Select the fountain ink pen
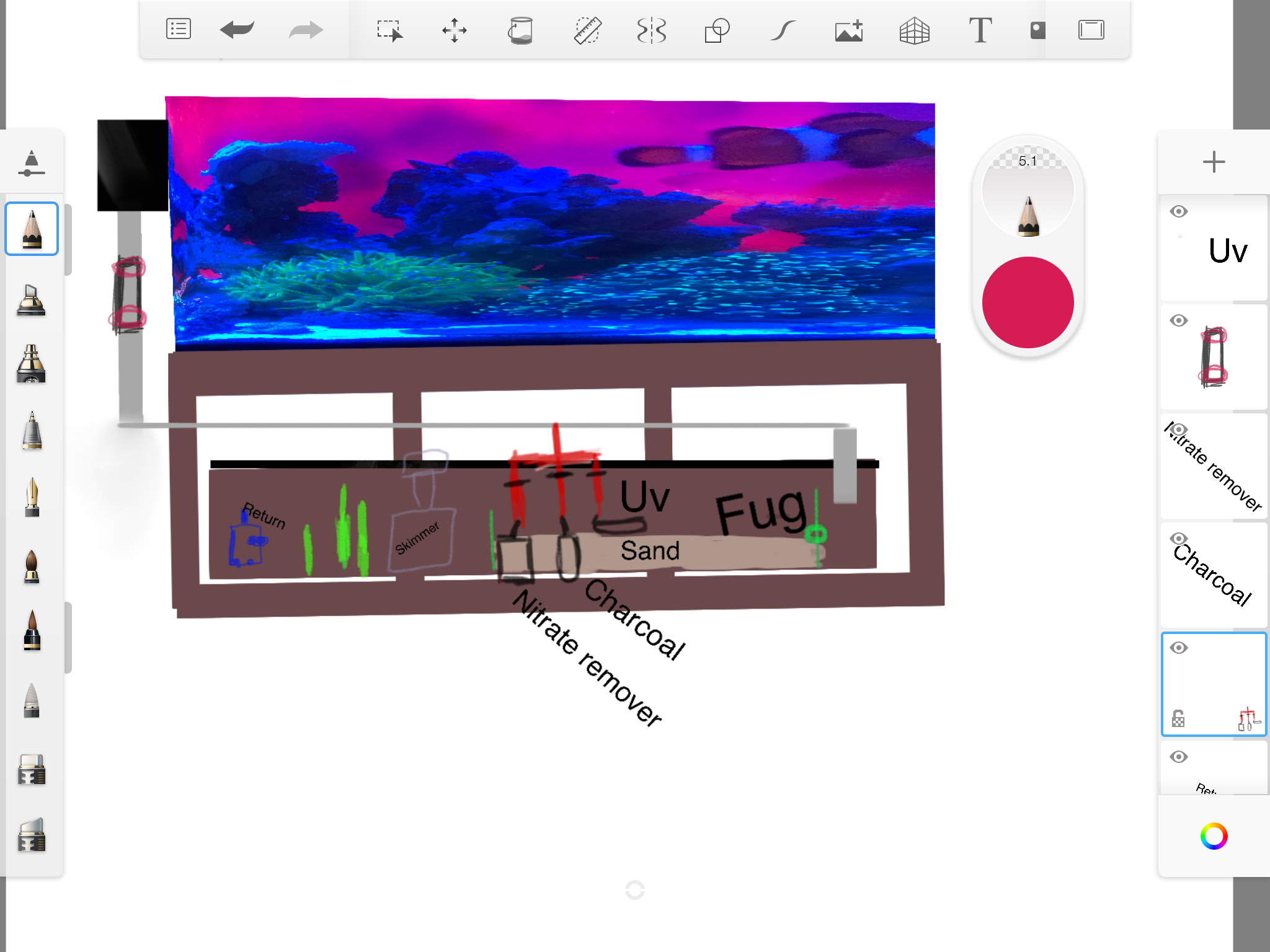Image resolution: width=1270 pixels, height=952 pixels. (x=32, y=497)
